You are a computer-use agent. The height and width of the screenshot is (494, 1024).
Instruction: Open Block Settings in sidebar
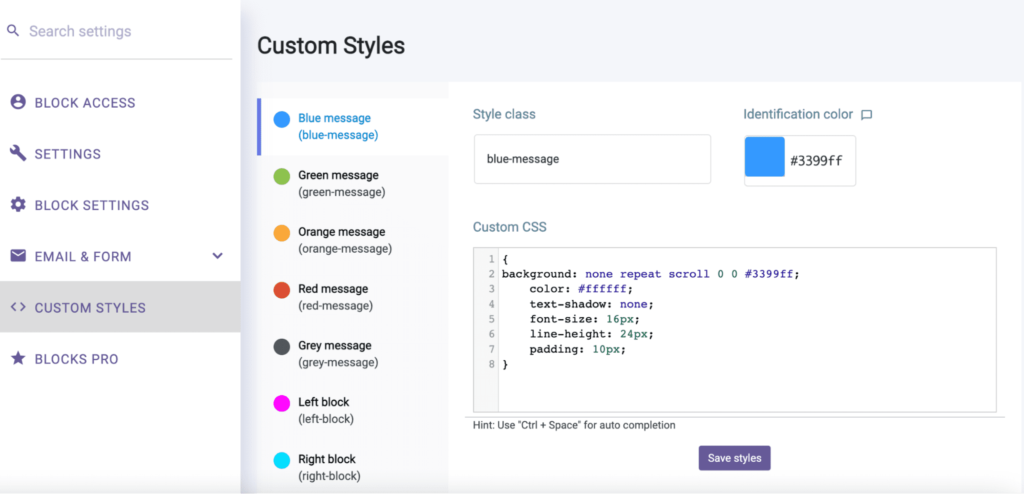(120, 205)
